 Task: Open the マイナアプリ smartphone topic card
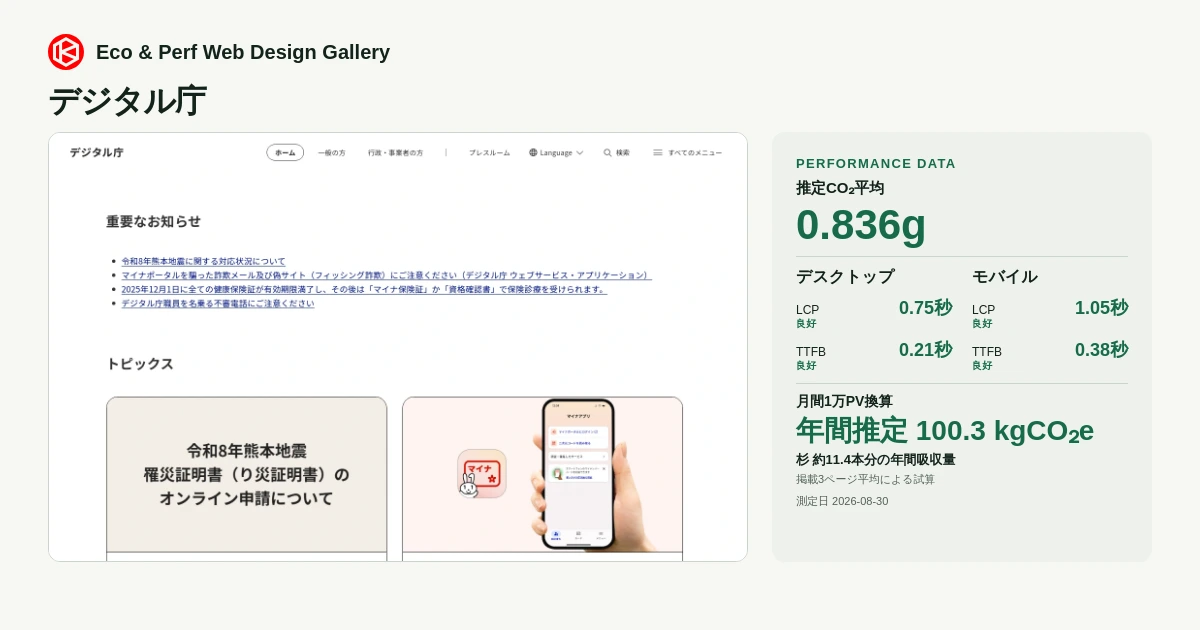[543, 478]
